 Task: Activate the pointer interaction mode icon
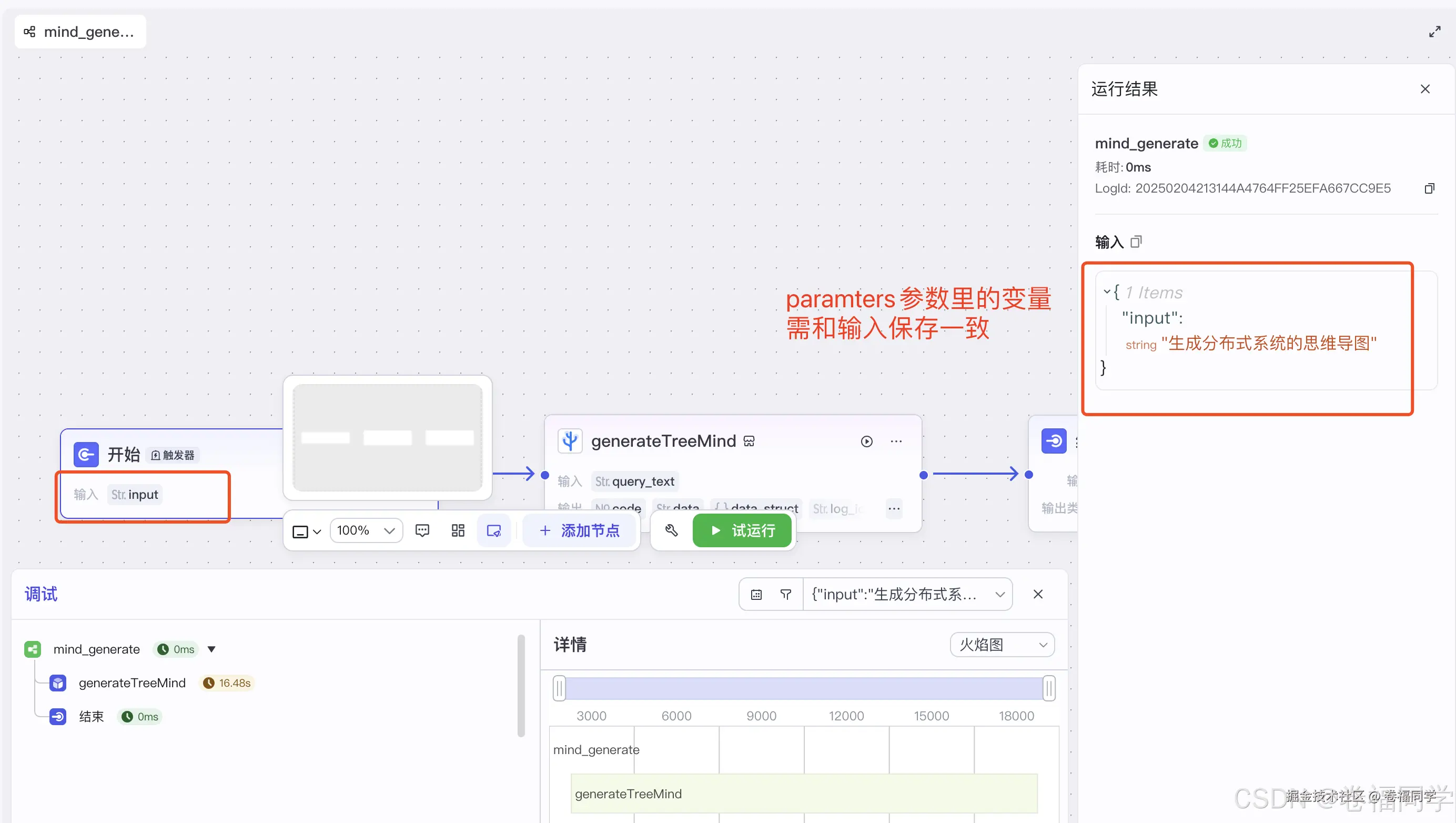click(x=493, y=530)
